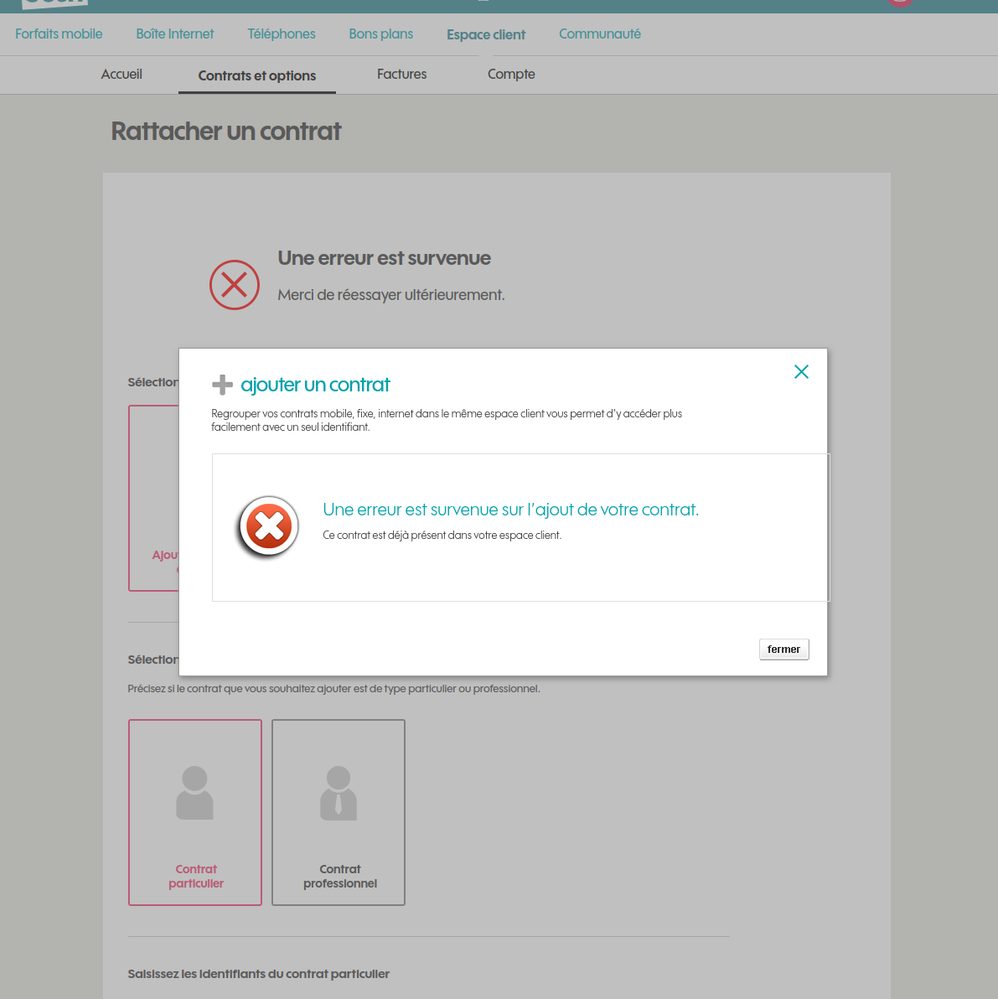
Task: Open the Bons plans page
Action: click(x=381, y=34)
